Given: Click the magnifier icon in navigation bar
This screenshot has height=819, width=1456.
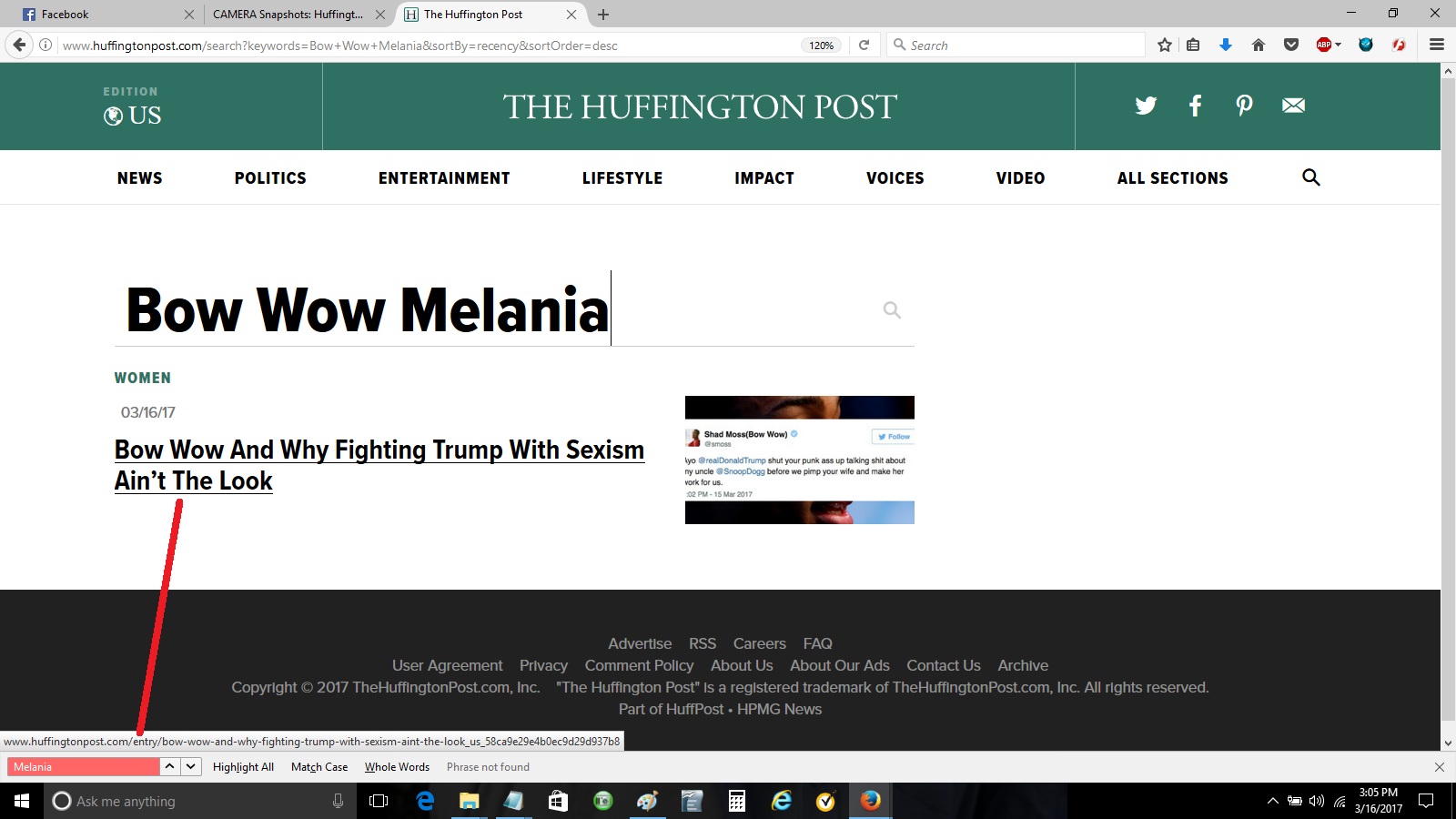Looking at the screenshot, I should tap(1310, 177).
